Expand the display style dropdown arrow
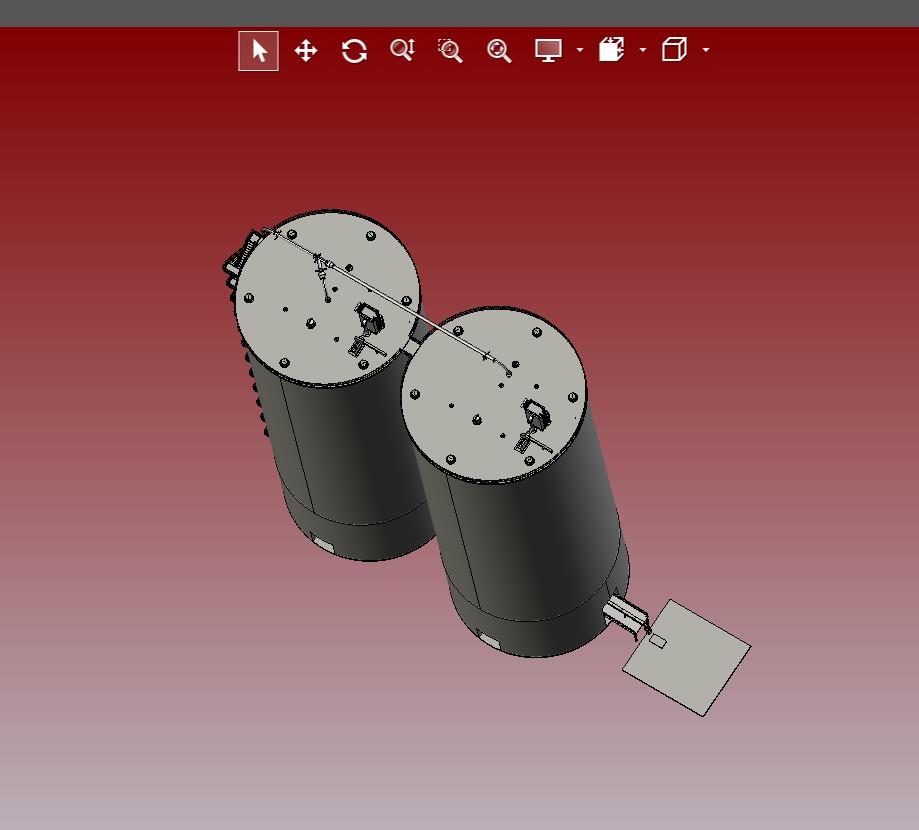Image resolution: width=919 pixels, height=830 pixels. click(580, 50)
